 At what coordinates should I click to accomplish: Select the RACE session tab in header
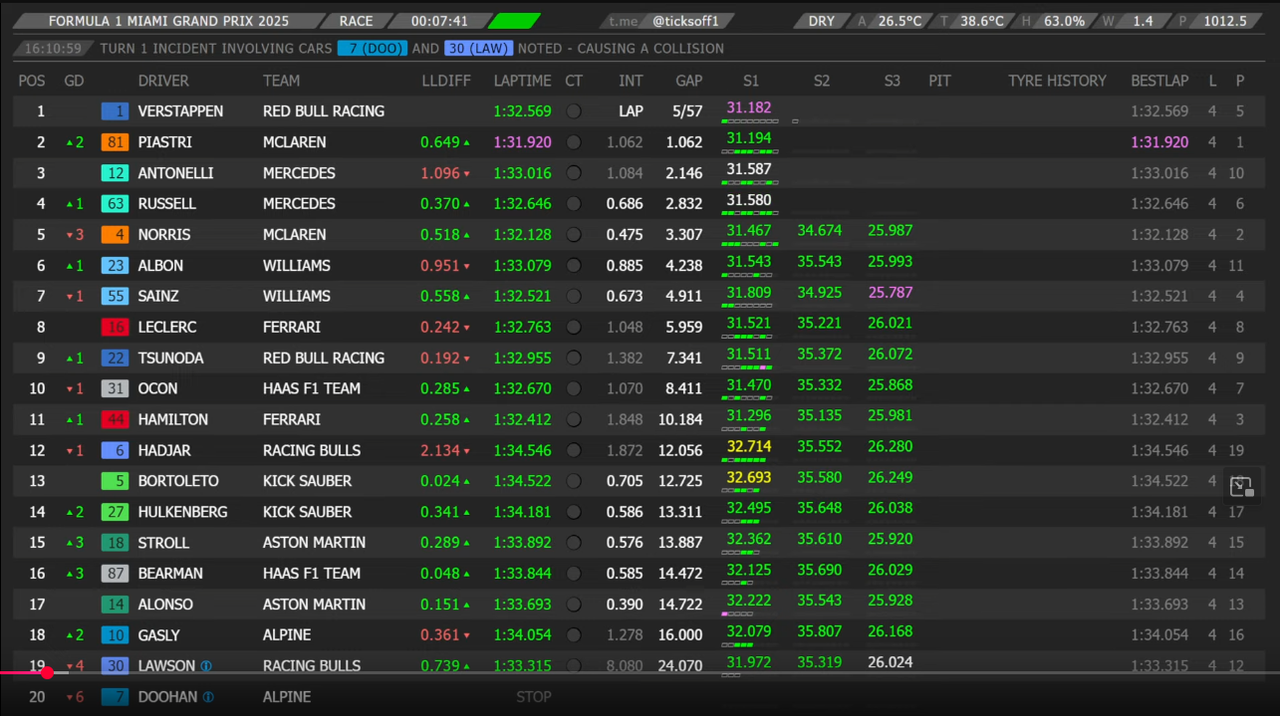pyautogui.click(x=356, y=21)
